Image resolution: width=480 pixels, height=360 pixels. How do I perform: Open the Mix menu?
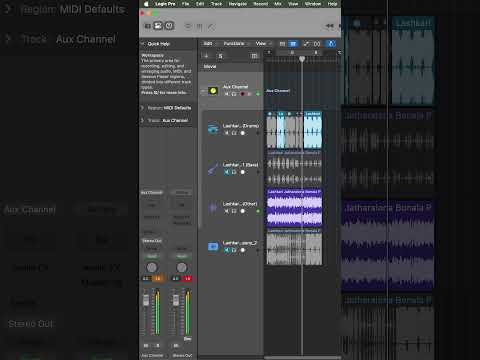coord(278,4)
